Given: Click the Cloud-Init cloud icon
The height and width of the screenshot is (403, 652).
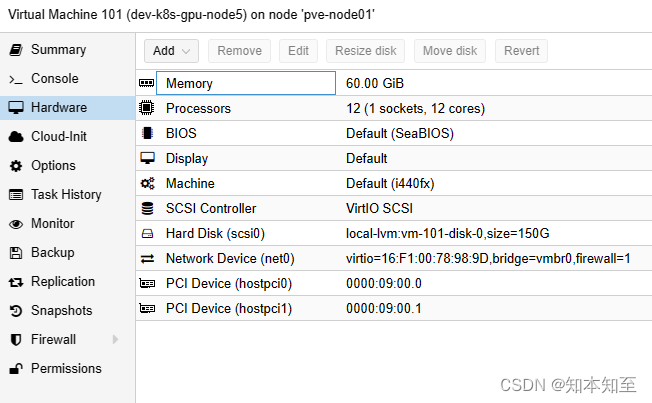Looking at the screenshot, I should pos(15,137).
